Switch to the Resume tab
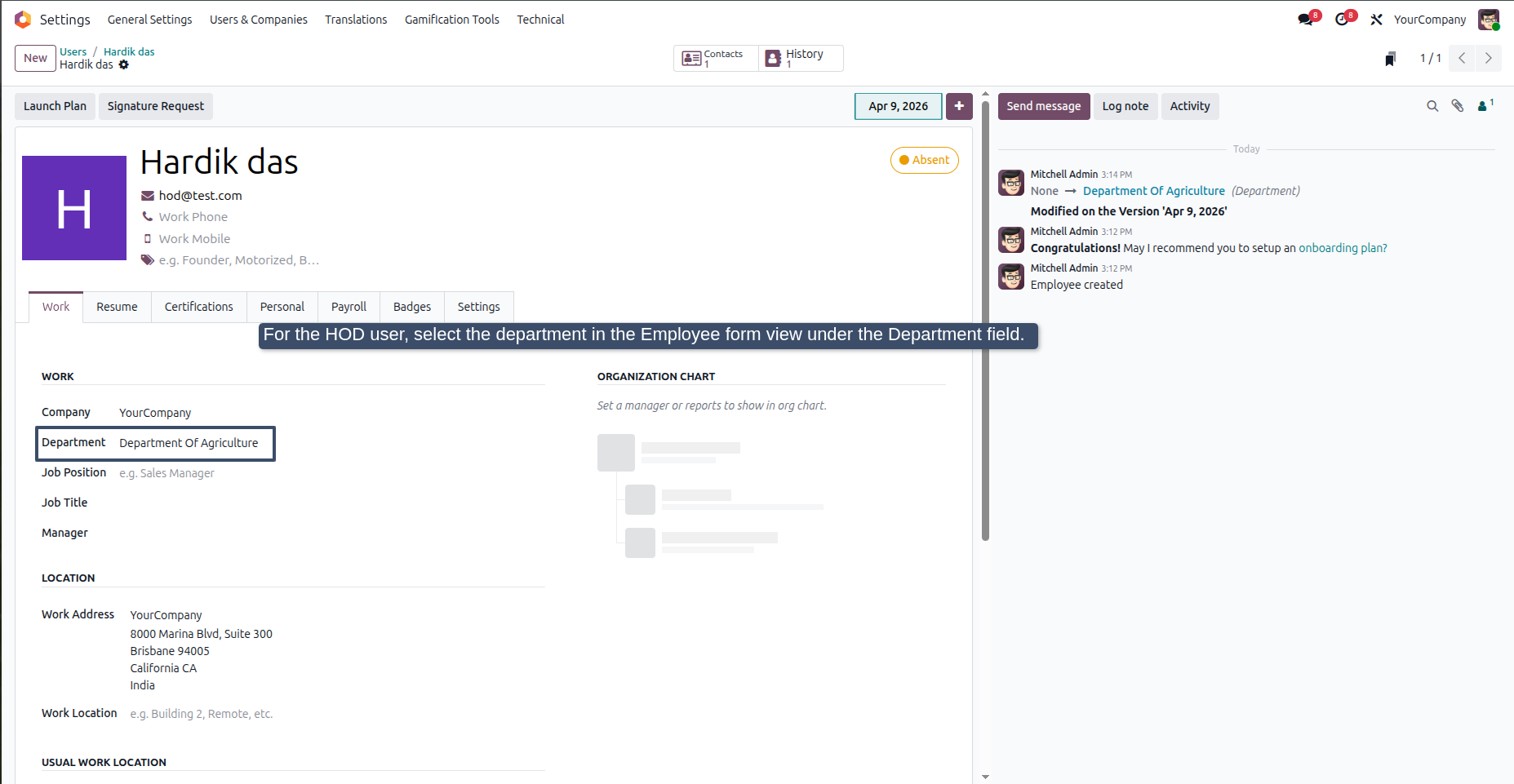Screen dimensions: 1514x784 tap(117, 307)
